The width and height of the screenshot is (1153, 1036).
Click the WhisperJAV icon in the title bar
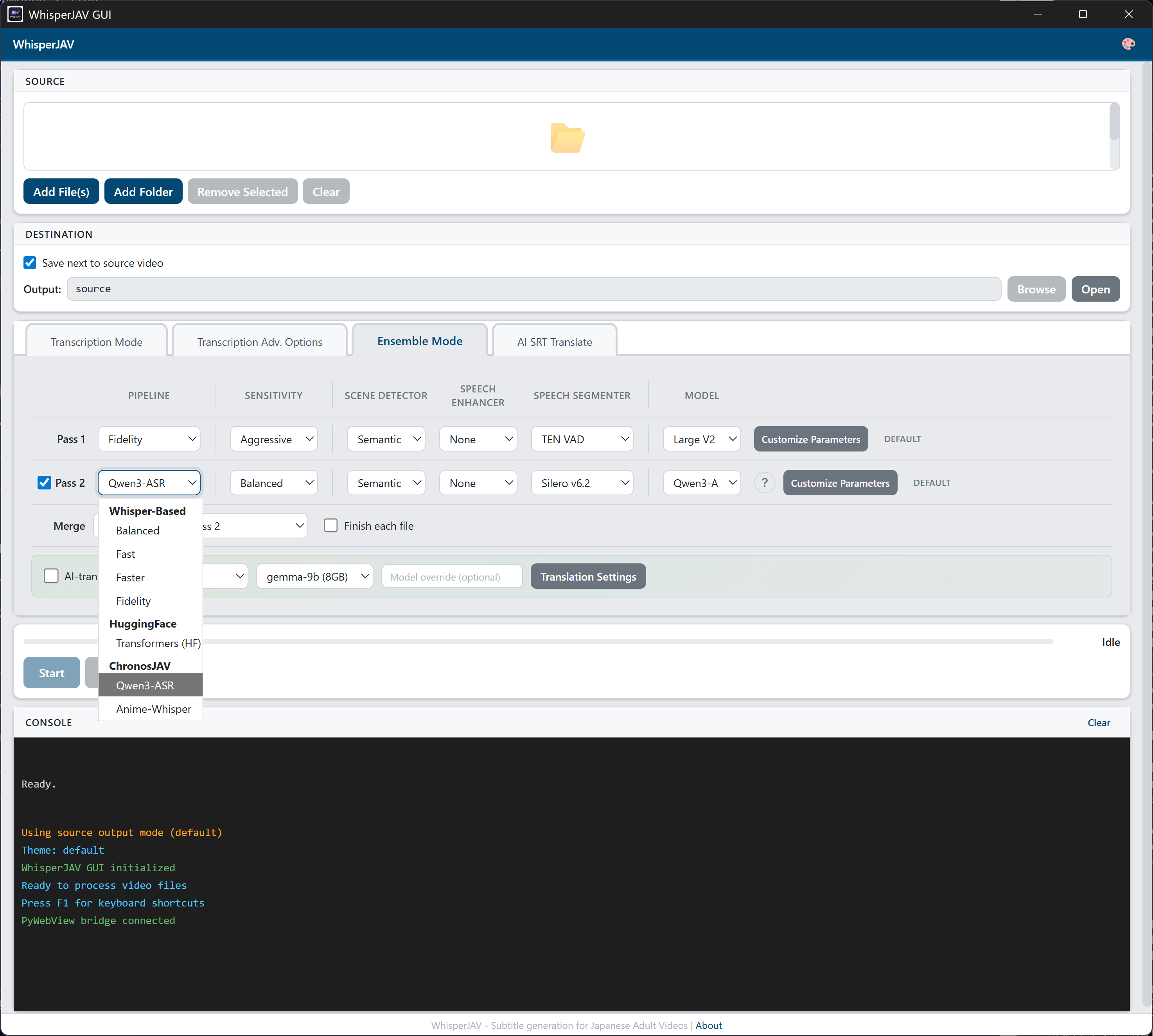point(15,14)
